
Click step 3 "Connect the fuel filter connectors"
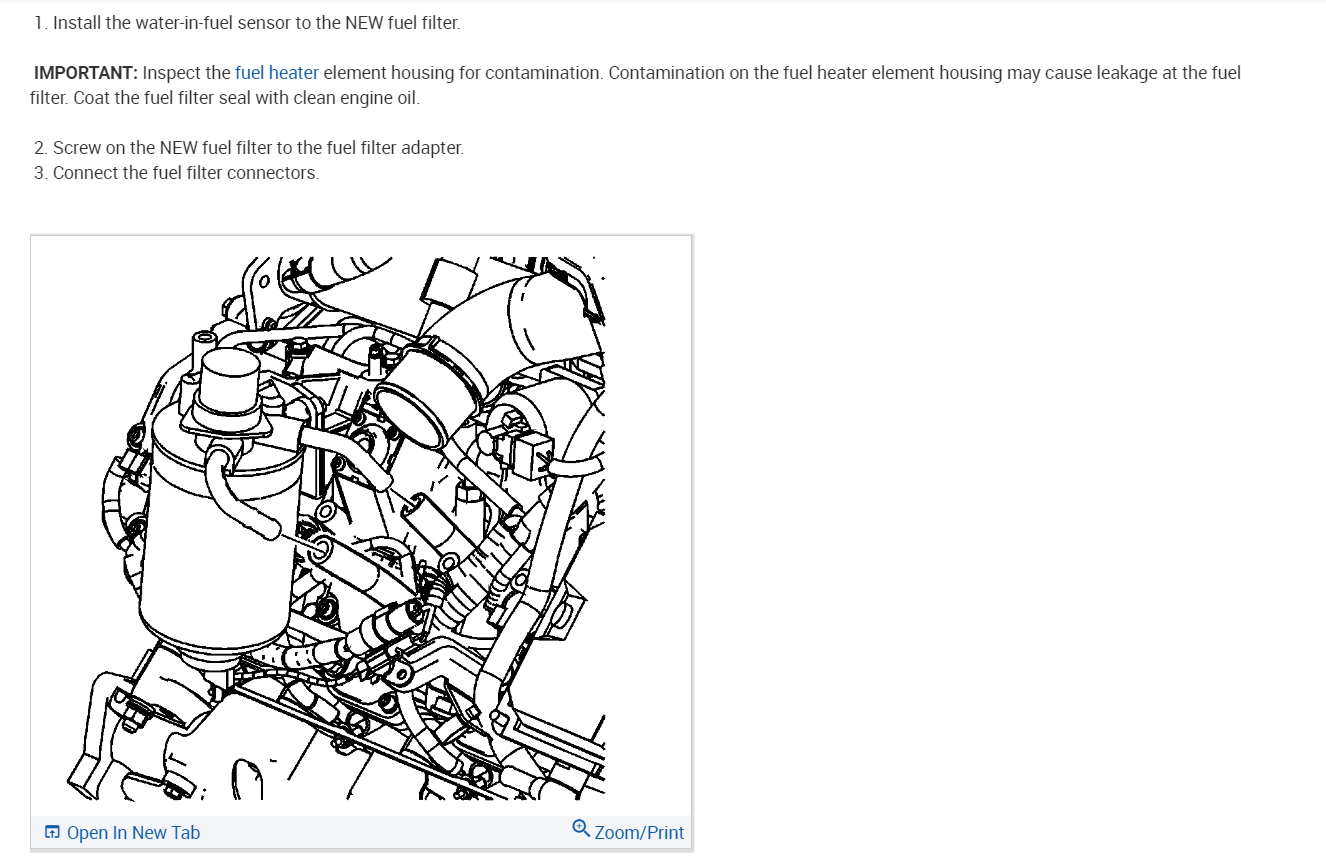(176, 173)
